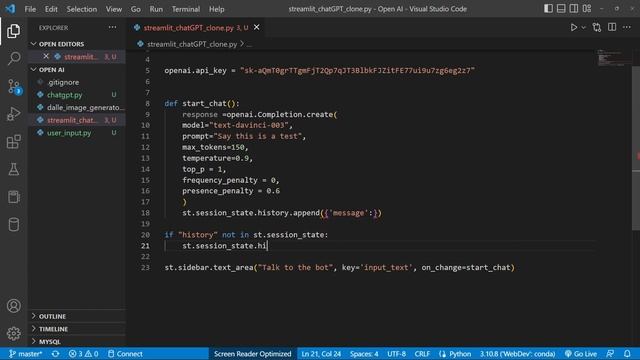
Task: Click the editor vertical scrollbar
Action: tap(636, 147)
